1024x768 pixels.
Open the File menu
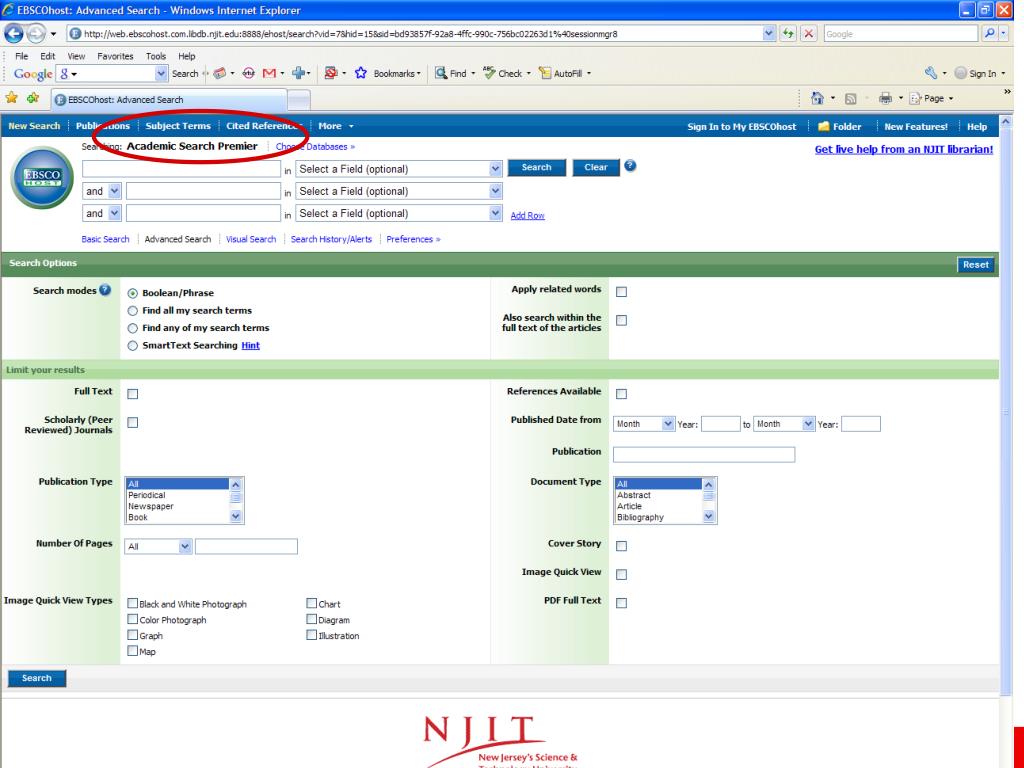coord(22,56)
